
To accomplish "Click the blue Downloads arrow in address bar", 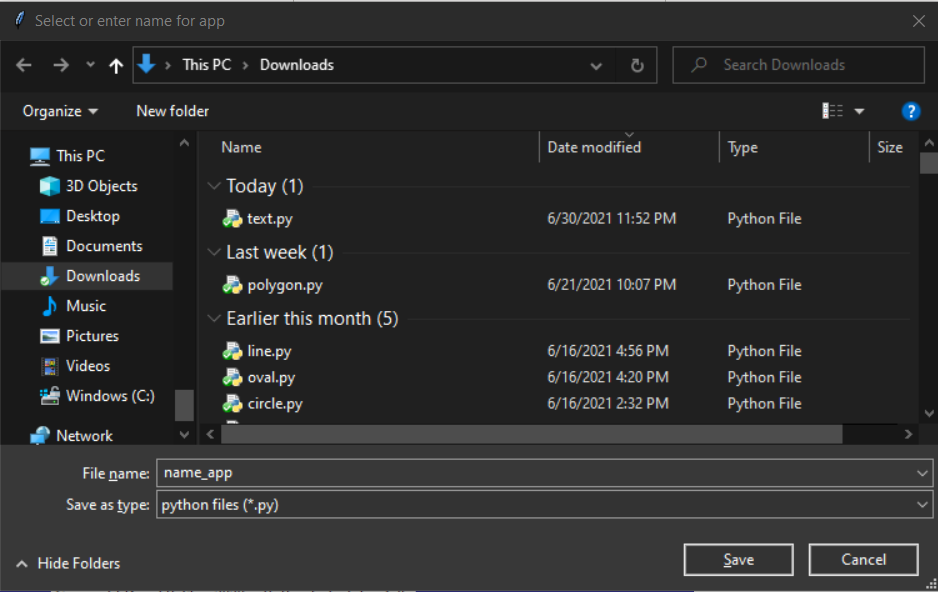I will 147,64.
